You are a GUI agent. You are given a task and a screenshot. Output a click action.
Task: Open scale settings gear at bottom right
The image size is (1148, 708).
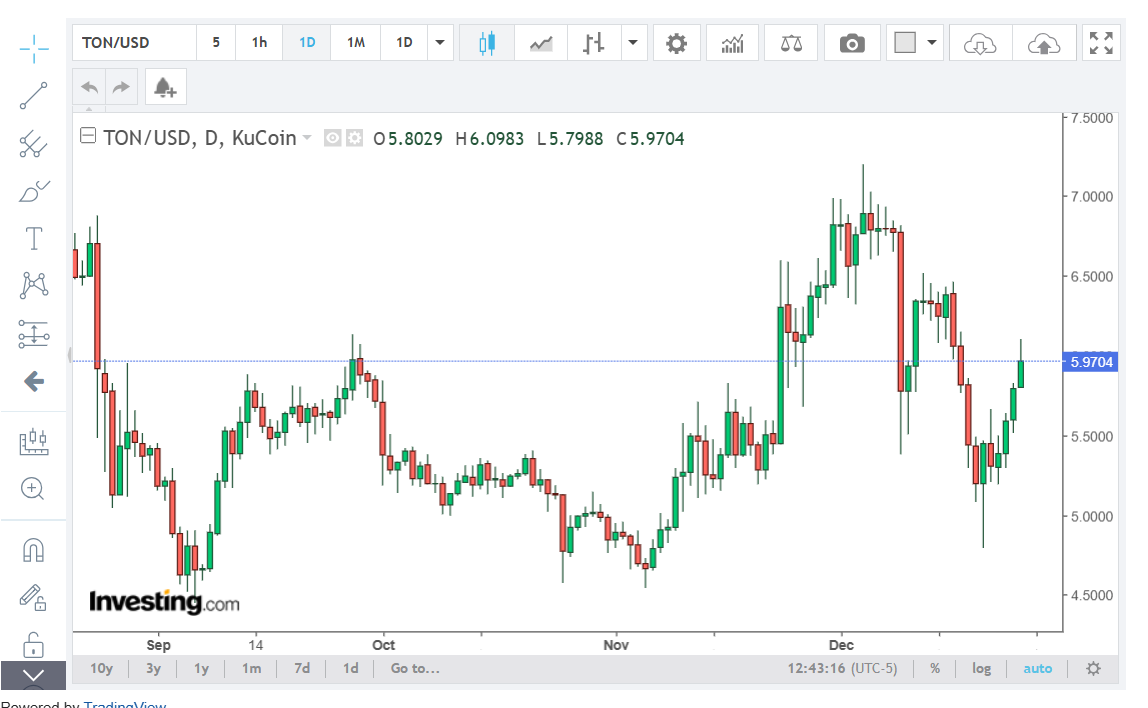1093,668
